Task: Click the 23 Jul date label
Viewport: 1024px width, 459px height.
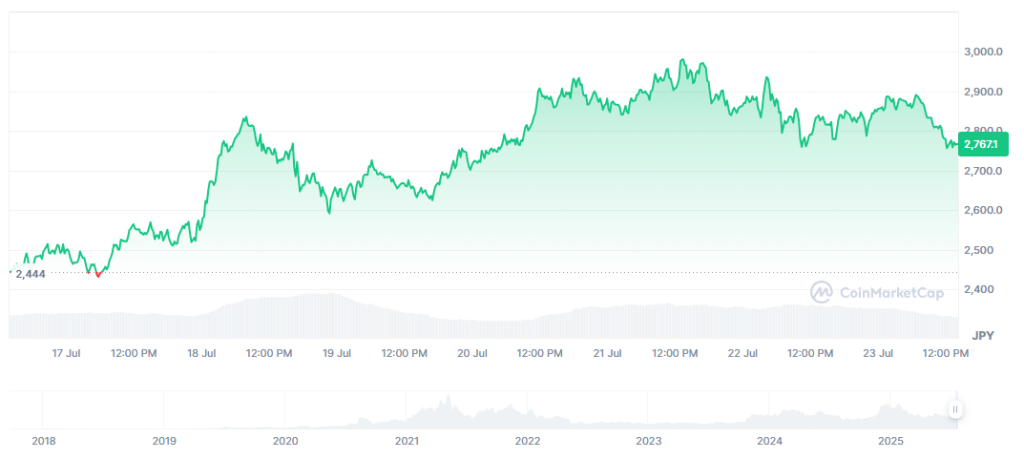Action: coord(877,353)
